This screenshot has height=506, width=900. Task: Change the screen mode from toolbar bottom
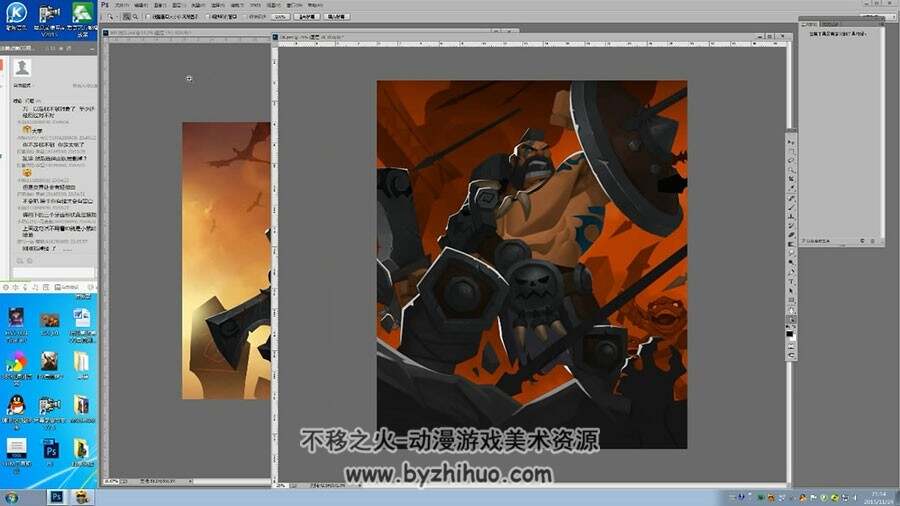click(x=792, y=355)
